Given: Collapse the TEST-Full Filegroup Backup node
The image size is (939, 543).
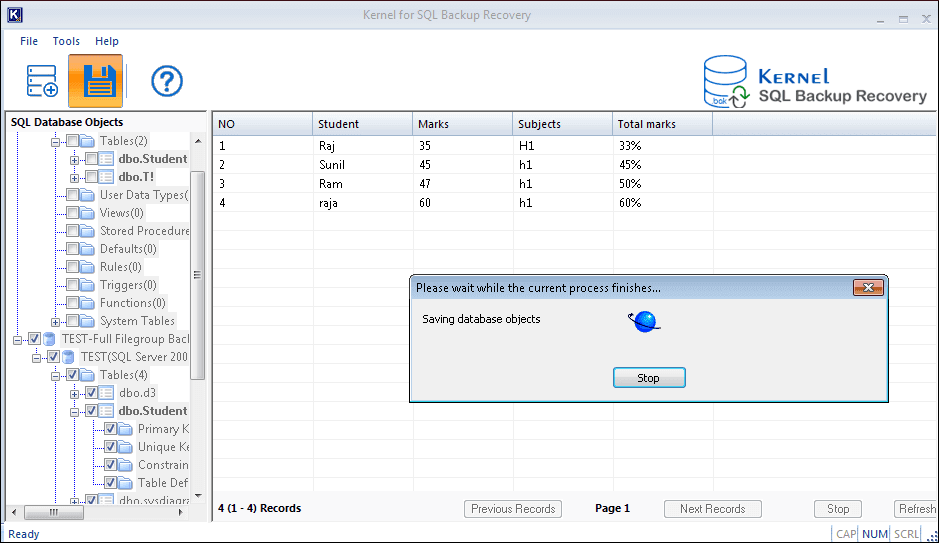Looking at the screenshot, I should (17, 340).
